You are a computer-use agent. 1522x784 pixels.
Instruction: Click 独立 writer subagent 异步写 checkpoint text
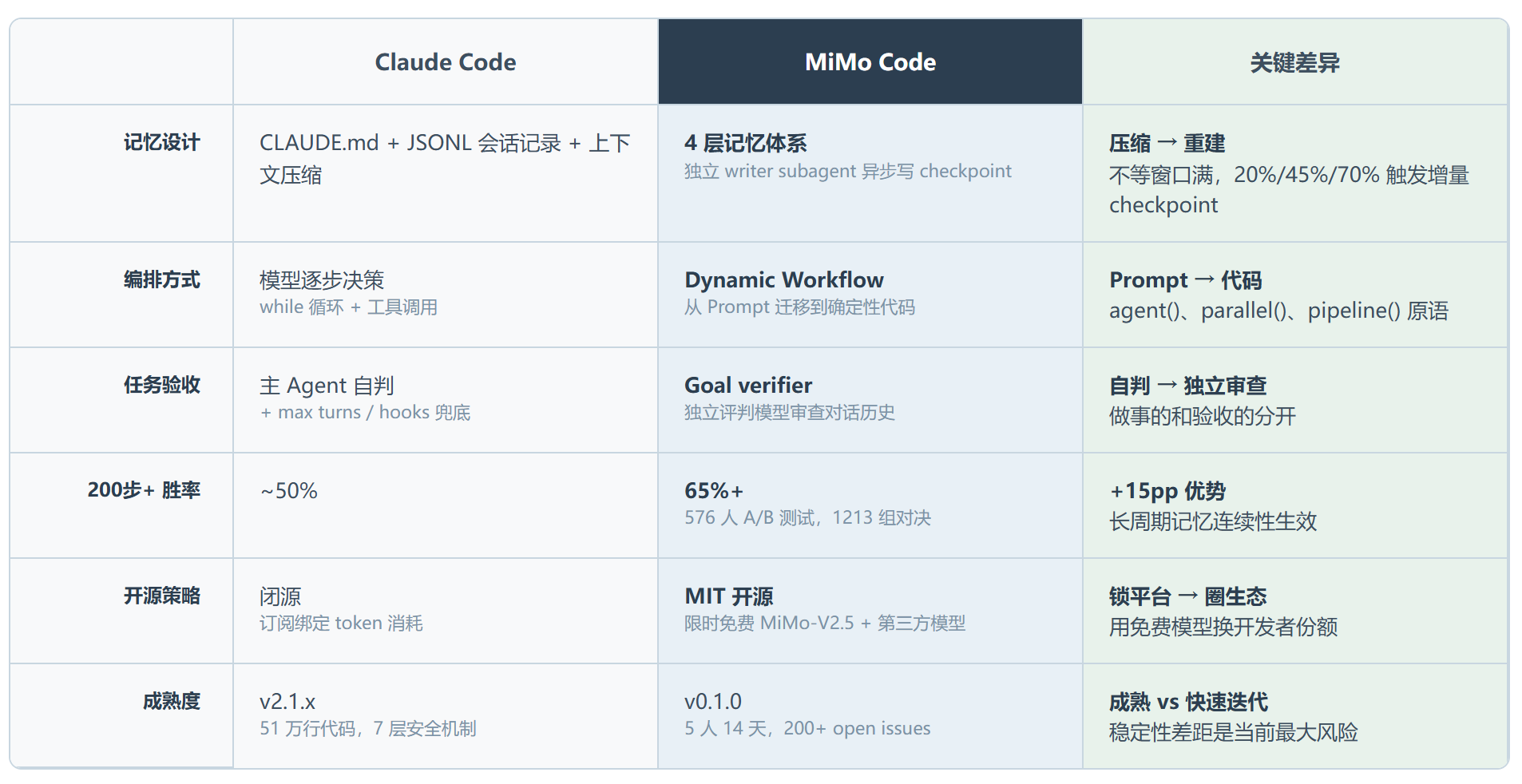point(847,172)
